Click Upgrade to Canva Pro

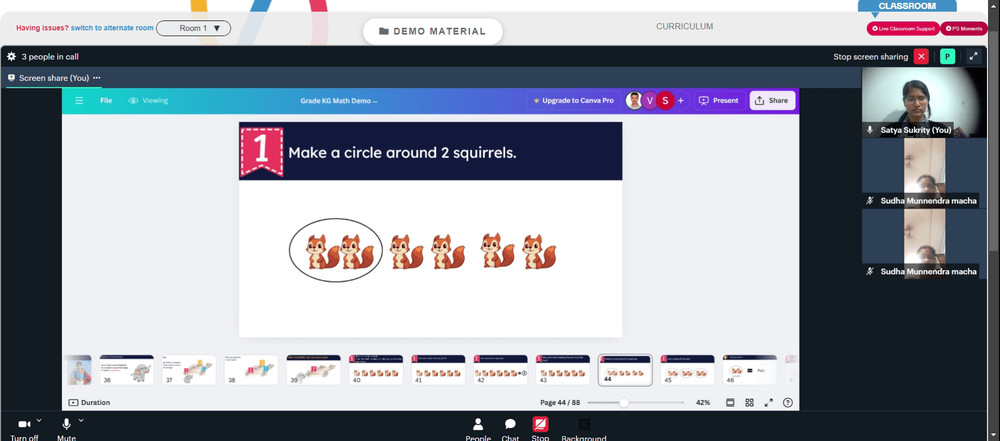pyautogui.click(x=573, y=101)
